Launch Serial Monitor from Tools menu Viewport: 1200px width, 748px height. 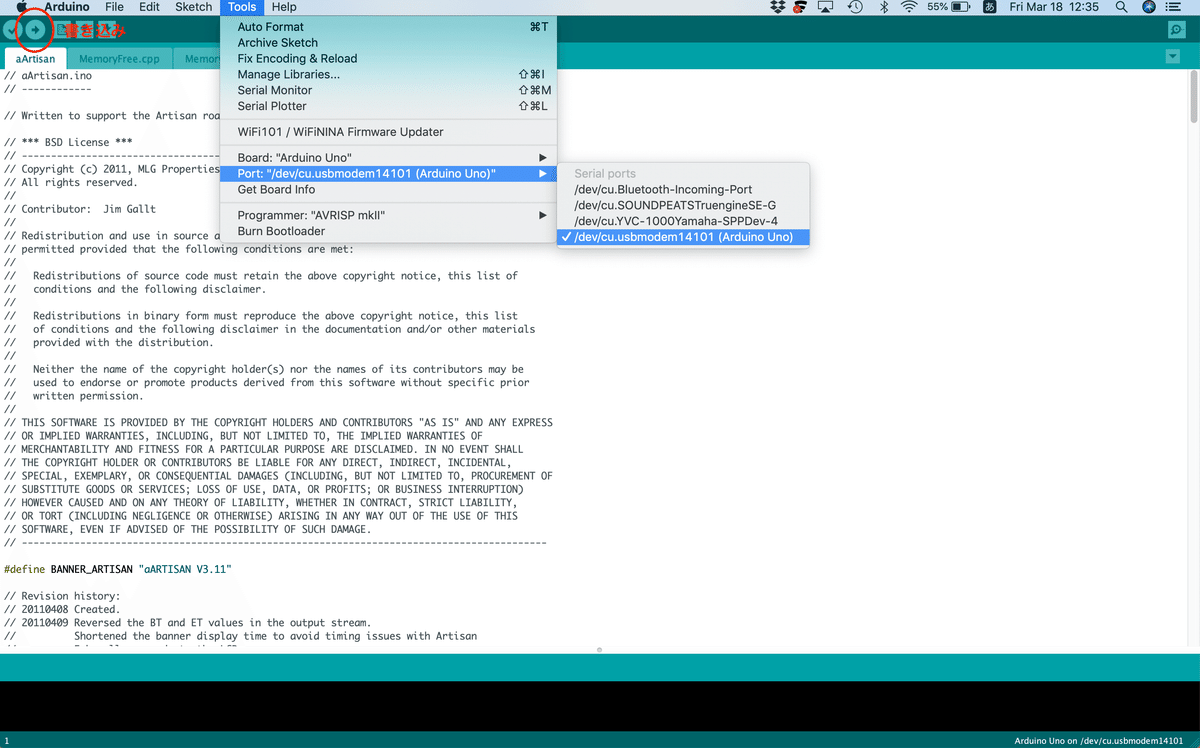pyautogui.click(x=389, y=90)
